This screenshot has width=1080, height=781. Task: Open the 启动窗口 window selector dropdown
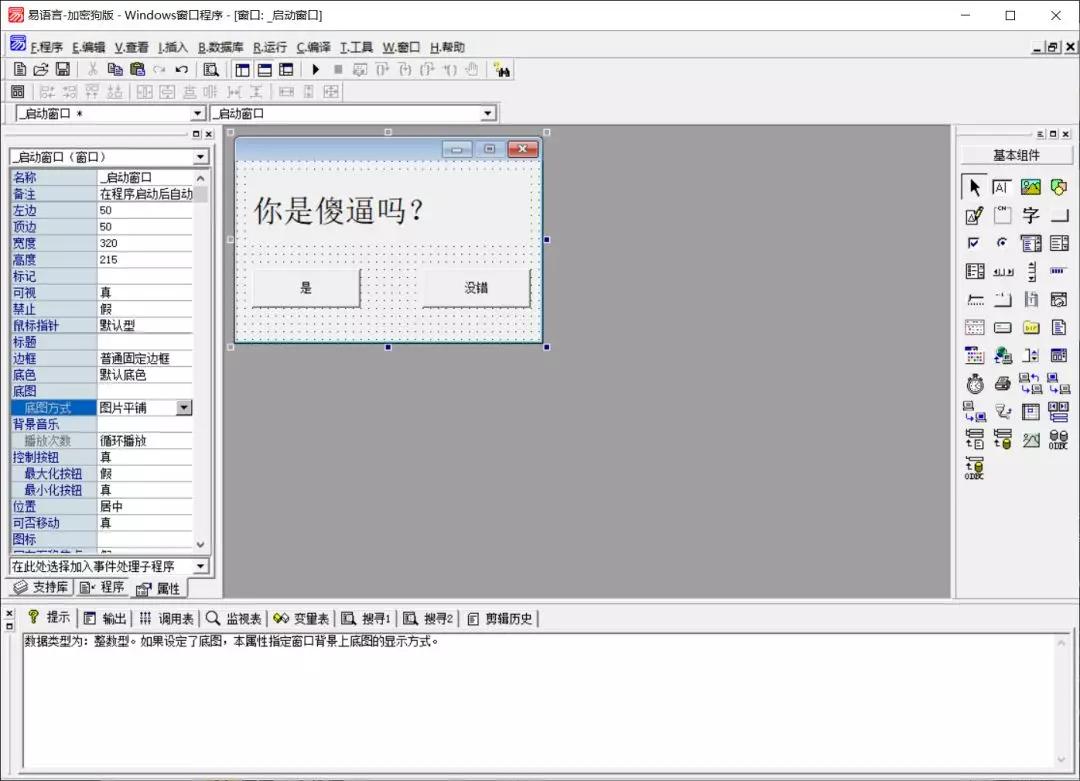point(198,113)
